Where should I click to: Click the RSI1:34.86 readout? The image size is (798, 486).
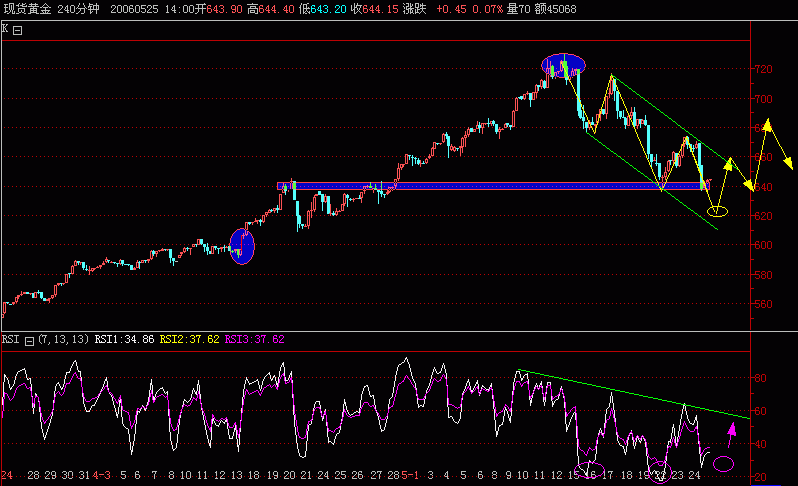pyautogui.click(x=124, y=339)
